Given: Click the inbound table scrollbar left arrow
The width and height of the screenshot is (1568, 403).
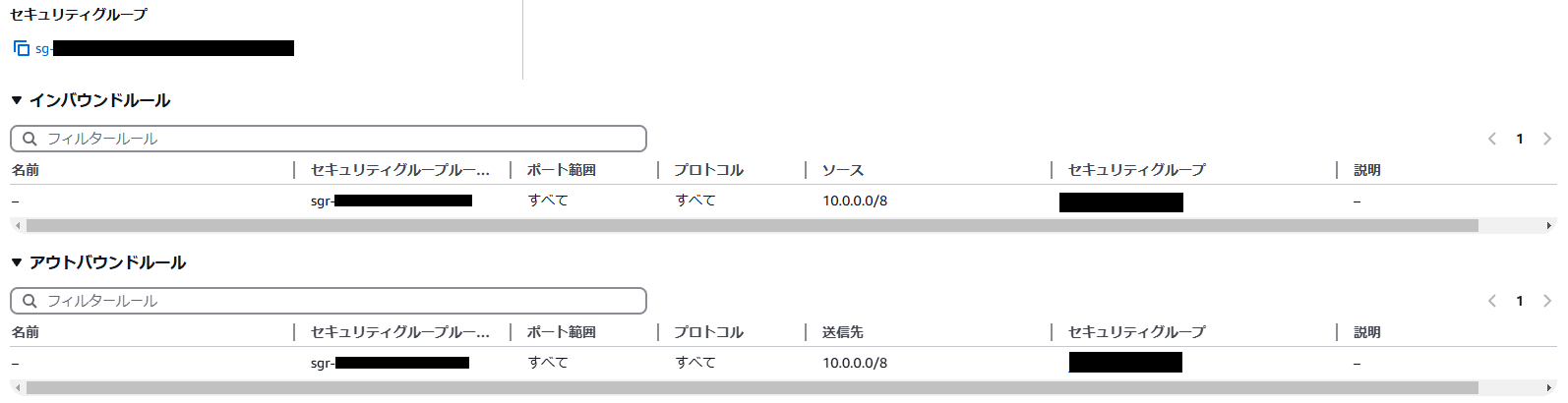Looking at the screenshot, I should click(18, 226).
